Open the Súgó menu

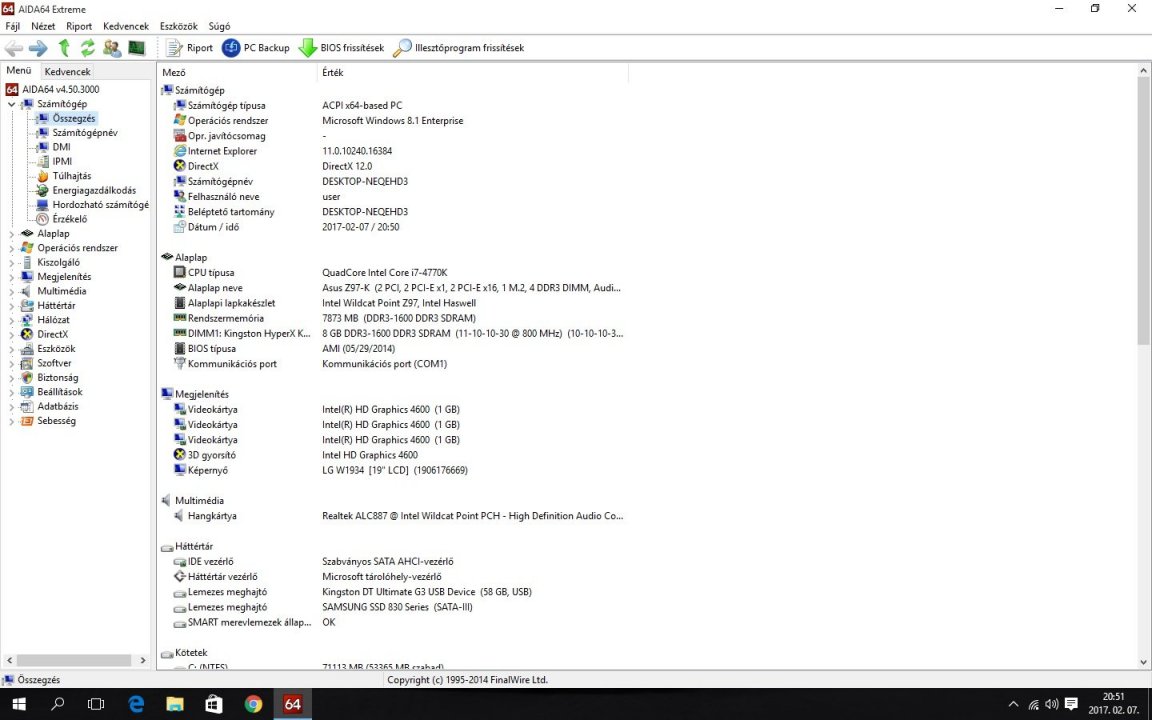pyautogui.click(x=219, y=26)
